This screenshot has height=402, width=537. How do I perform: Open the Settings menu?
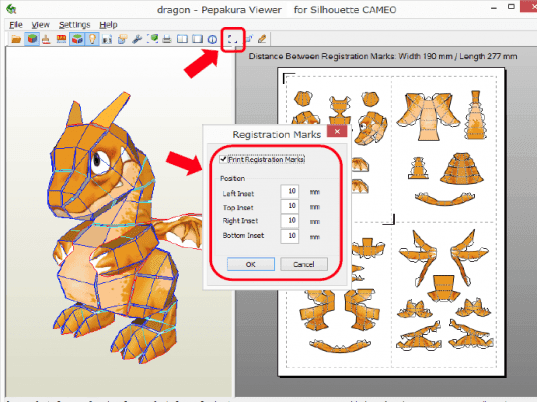click(x=74, y=25)
